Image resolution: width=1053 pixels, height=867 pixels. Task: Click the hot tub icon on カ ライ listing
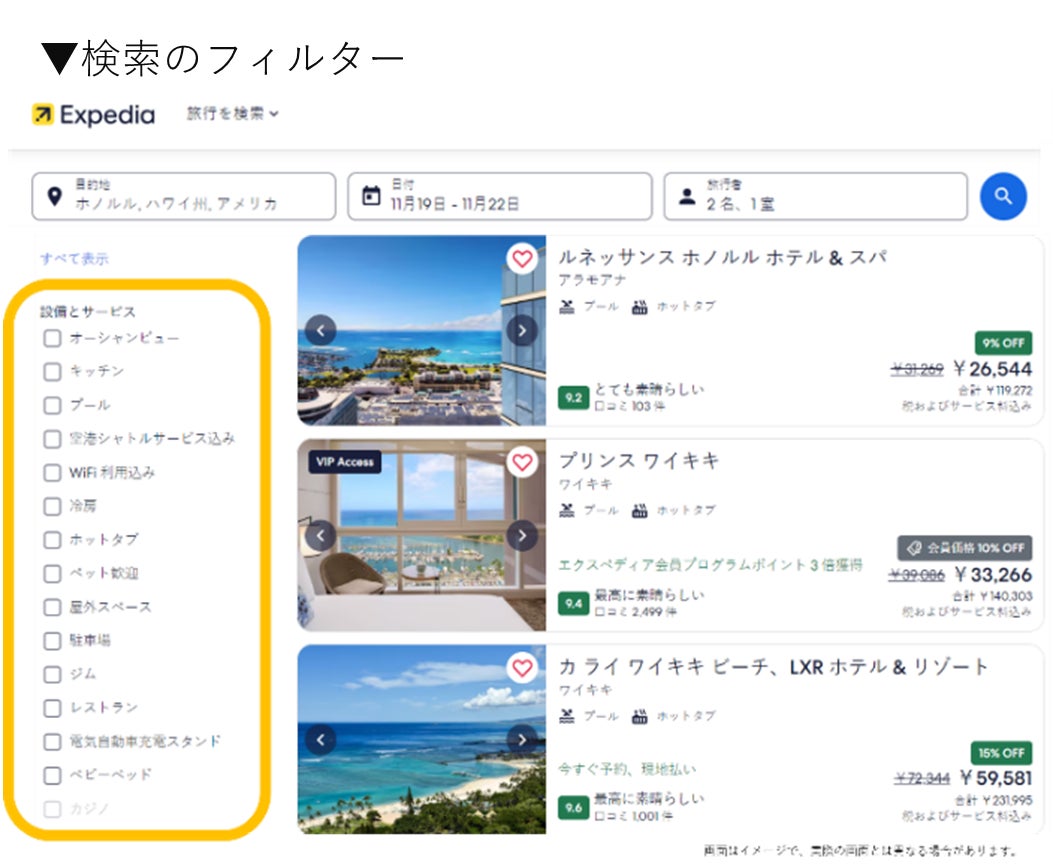(x=639, y=717)
